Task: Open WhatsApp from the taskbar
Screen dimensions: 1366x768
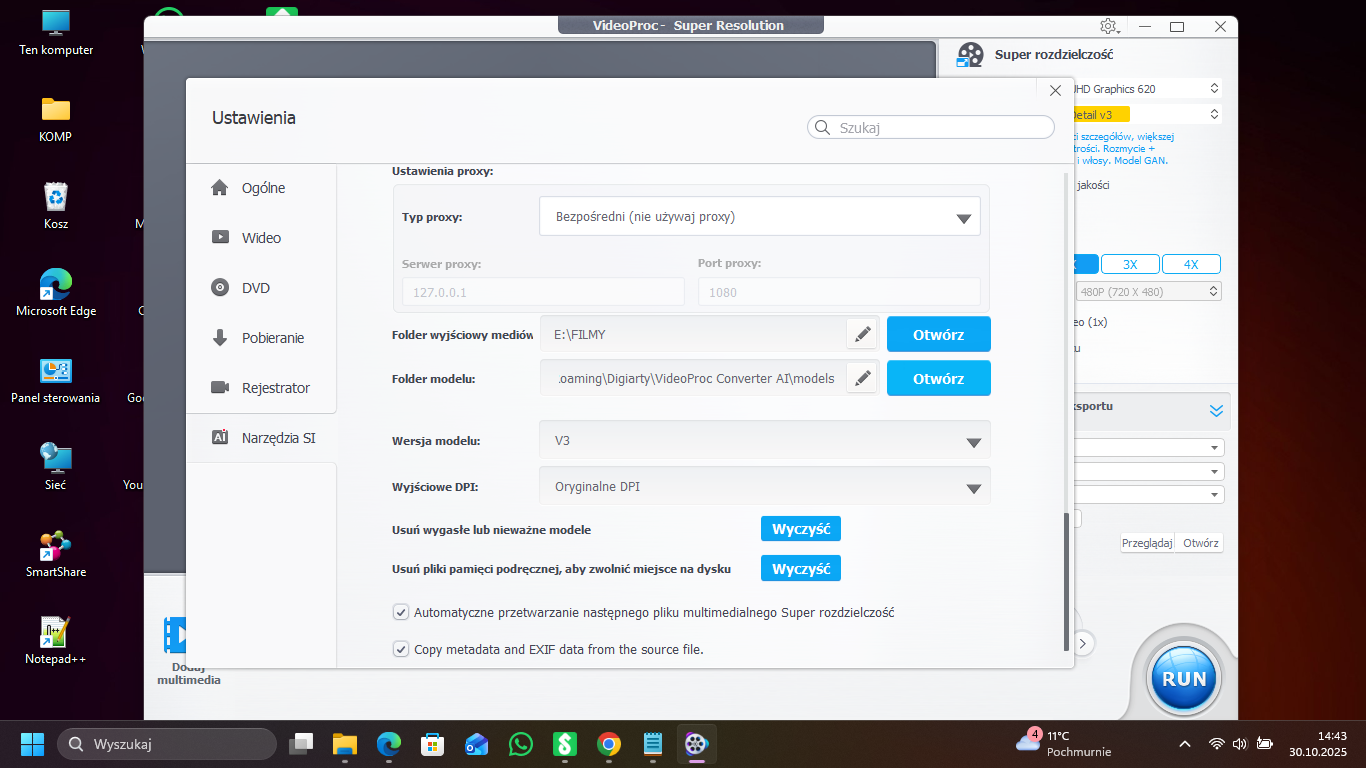Action: 521,744
